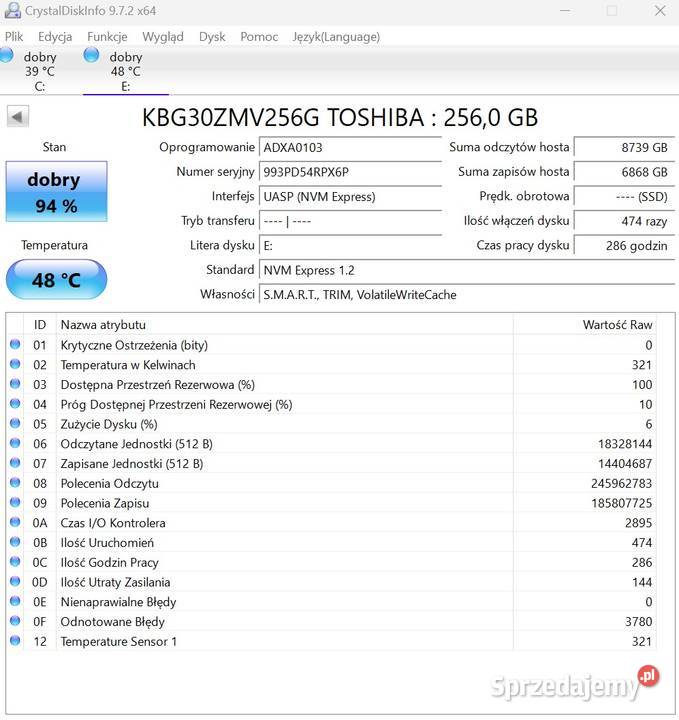The height and width of the screenshot is (720, 679).
Task: Select raw value 245962783
Action: click(622, 483)
